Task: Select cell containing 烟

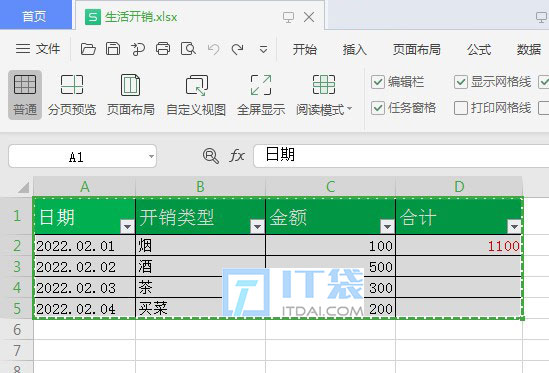Action: 200,246
